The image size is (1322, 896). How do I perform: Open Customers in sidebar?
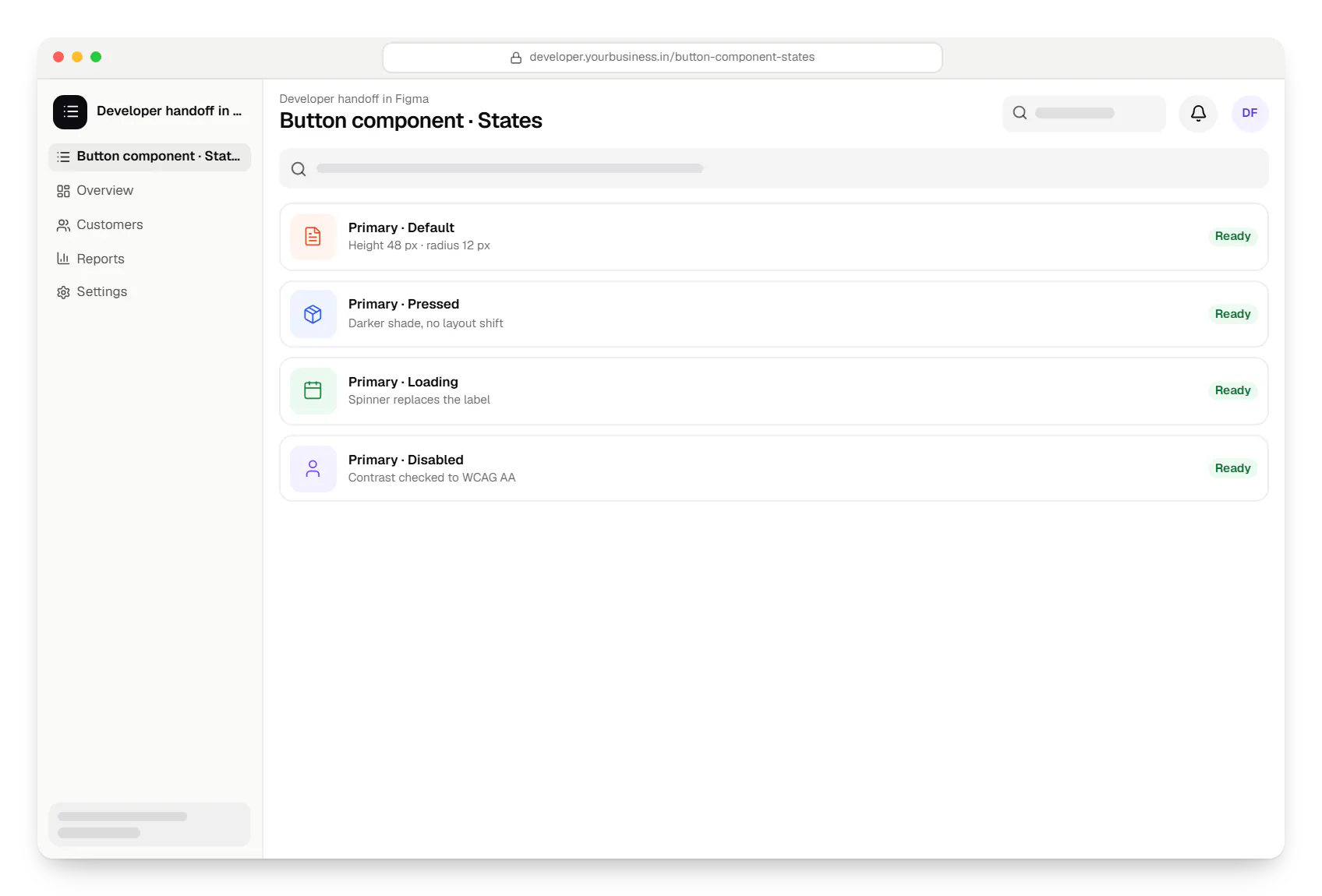[150, 225]
